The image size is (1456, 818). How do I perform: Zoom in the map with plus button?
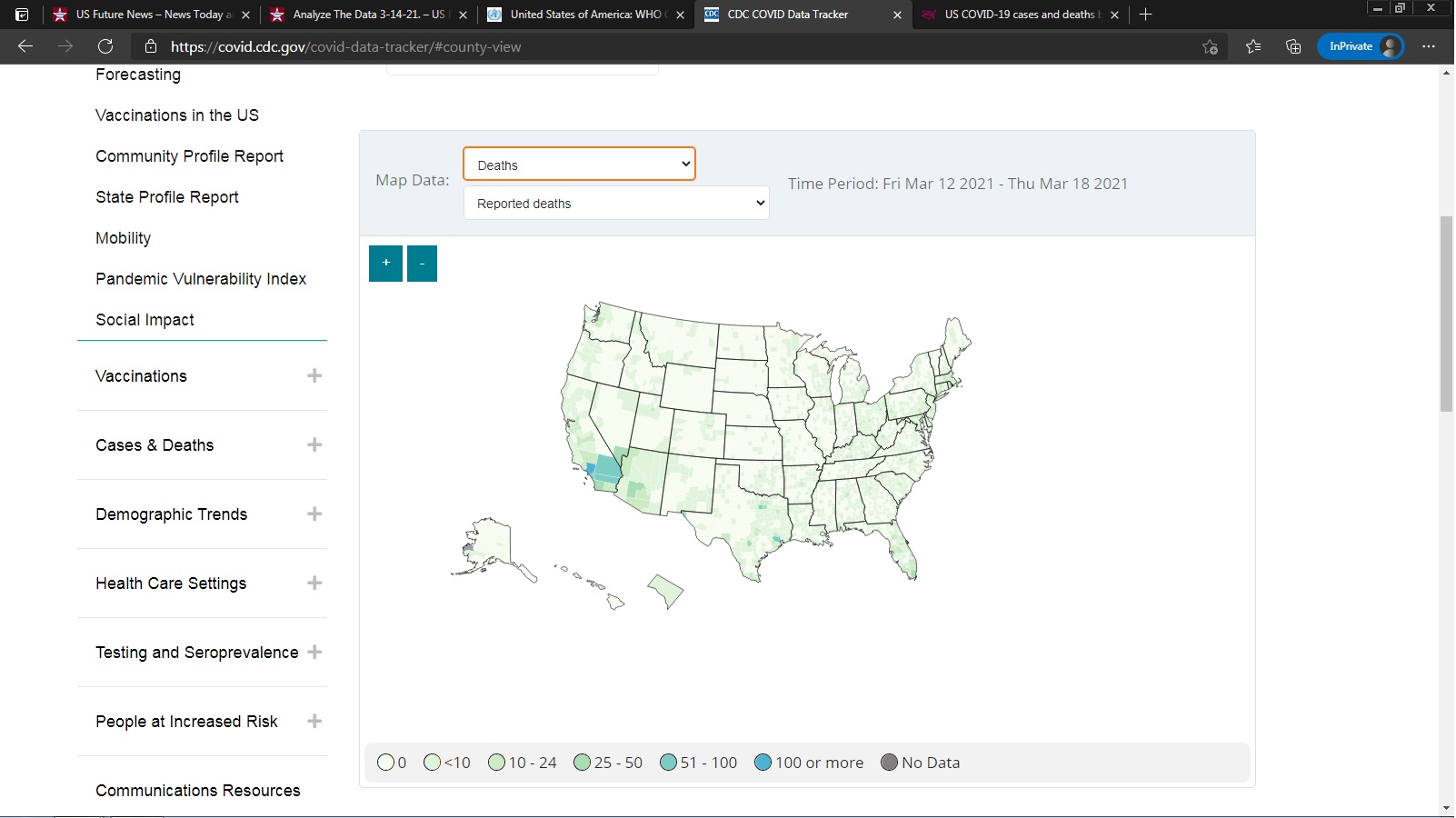[x=385, y=264]
